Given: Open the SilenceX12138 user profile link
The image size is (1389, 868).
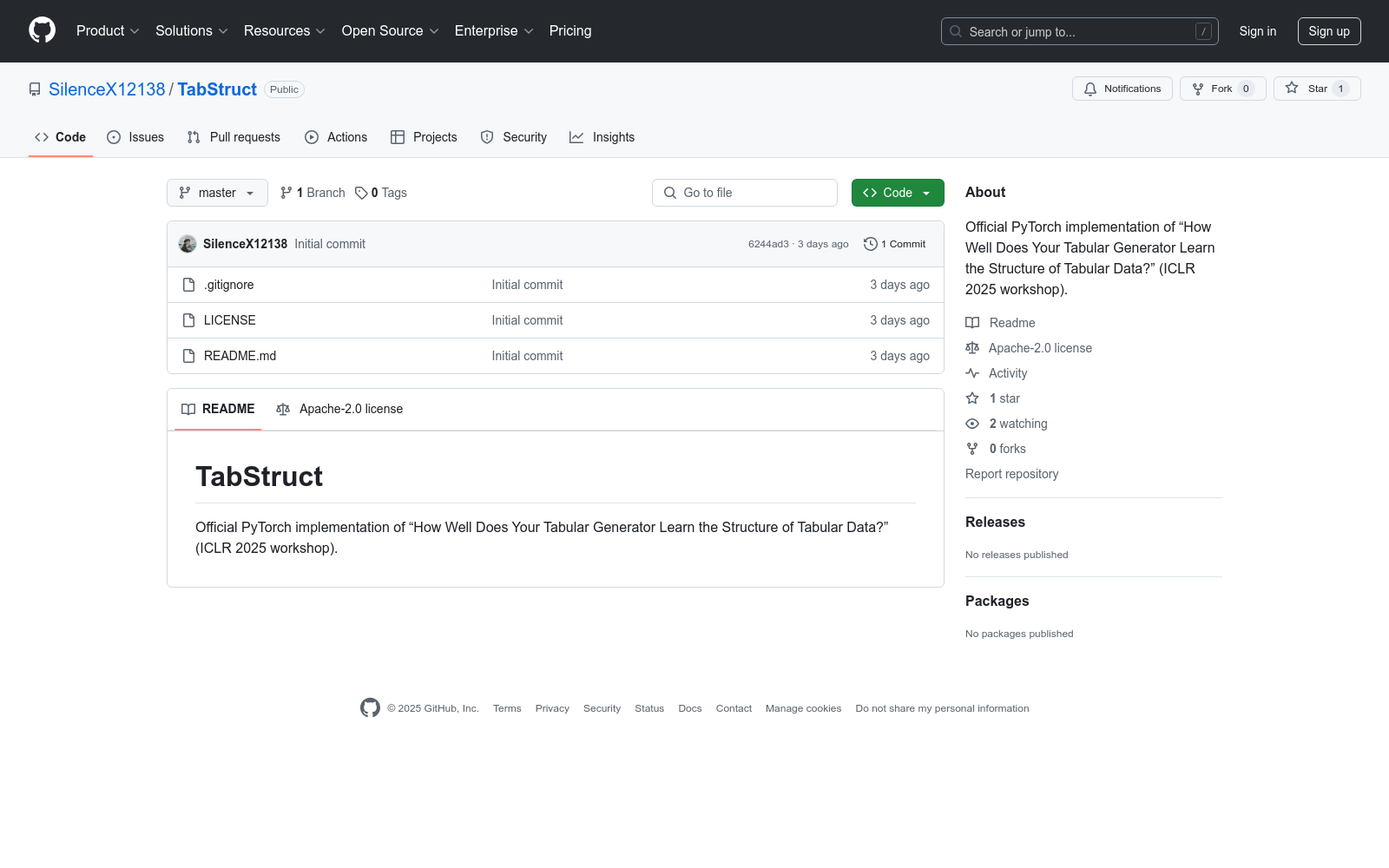Looking at the screenshot, I should coord(107,89).
